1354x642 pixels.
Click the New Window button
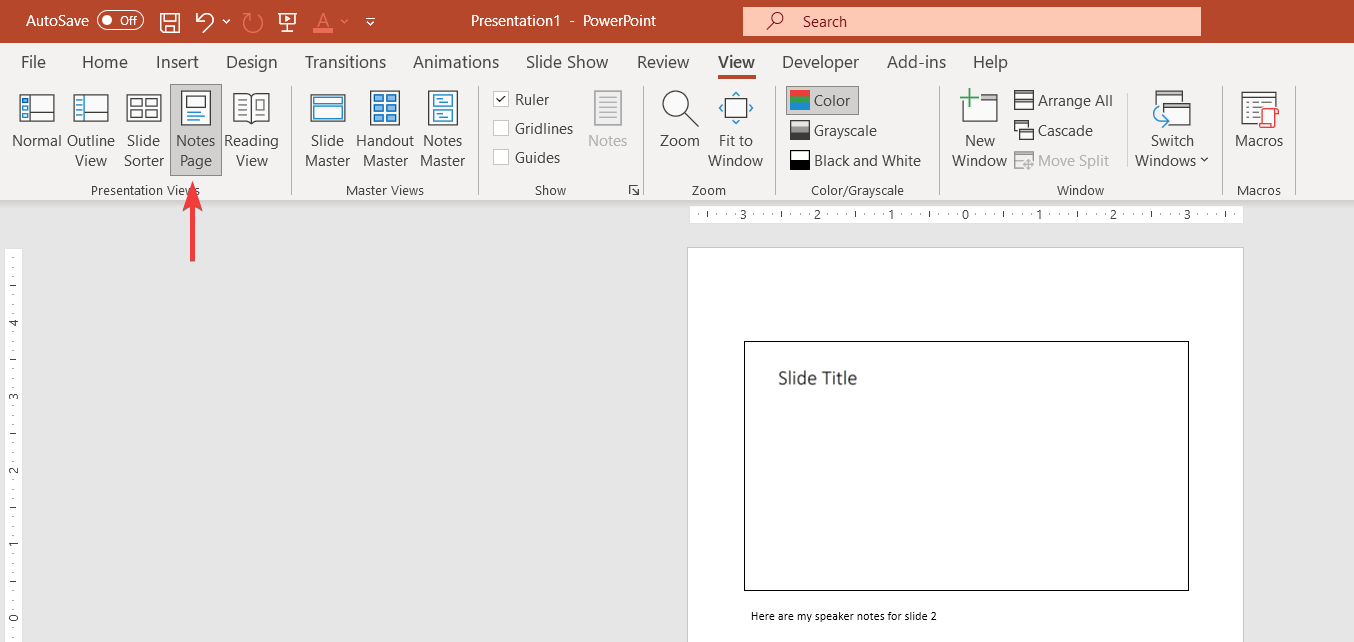click(978, 127)
